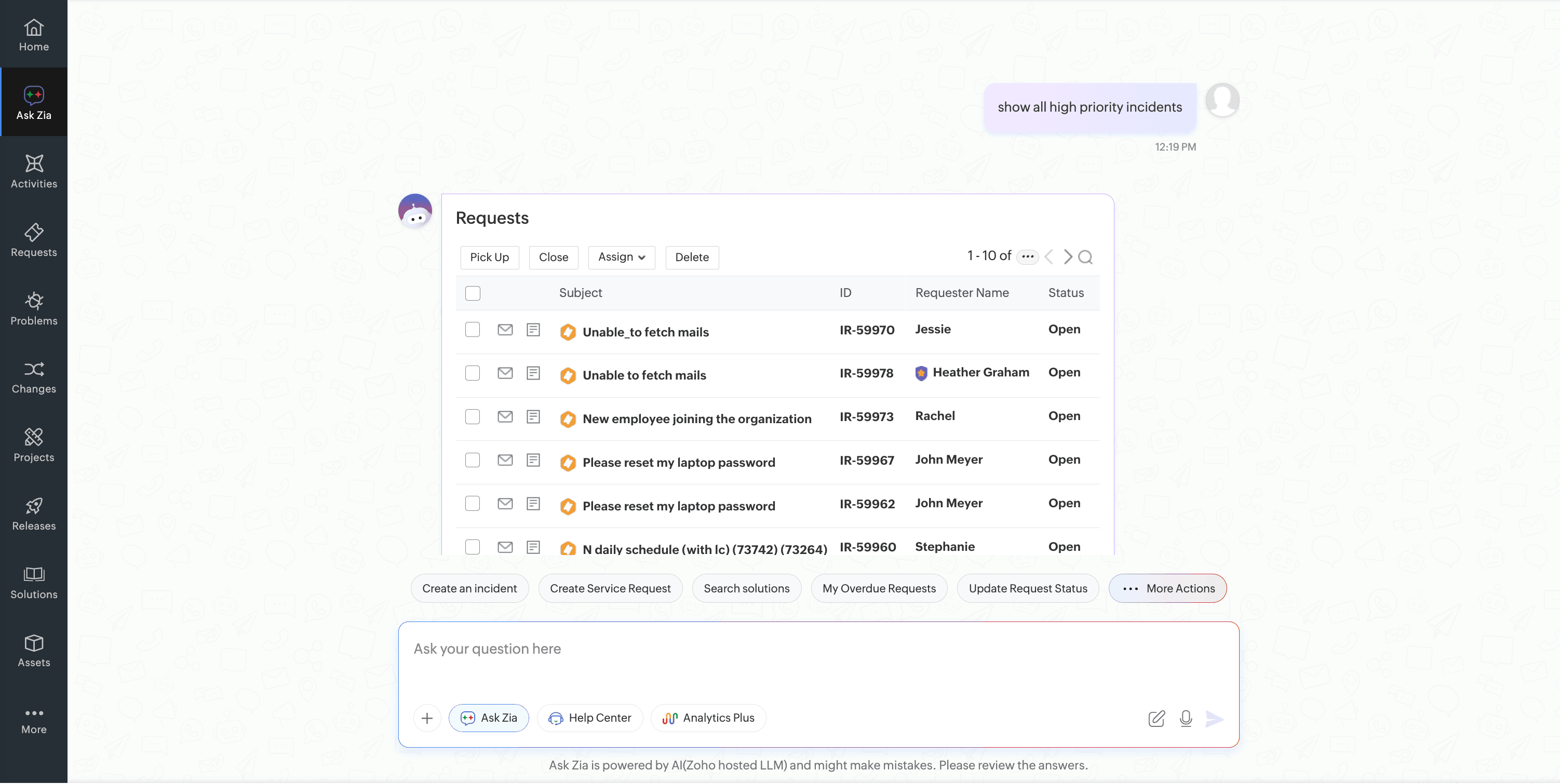
Task: Check the row for IR-59967 request
Action: (x=473, y=460)
